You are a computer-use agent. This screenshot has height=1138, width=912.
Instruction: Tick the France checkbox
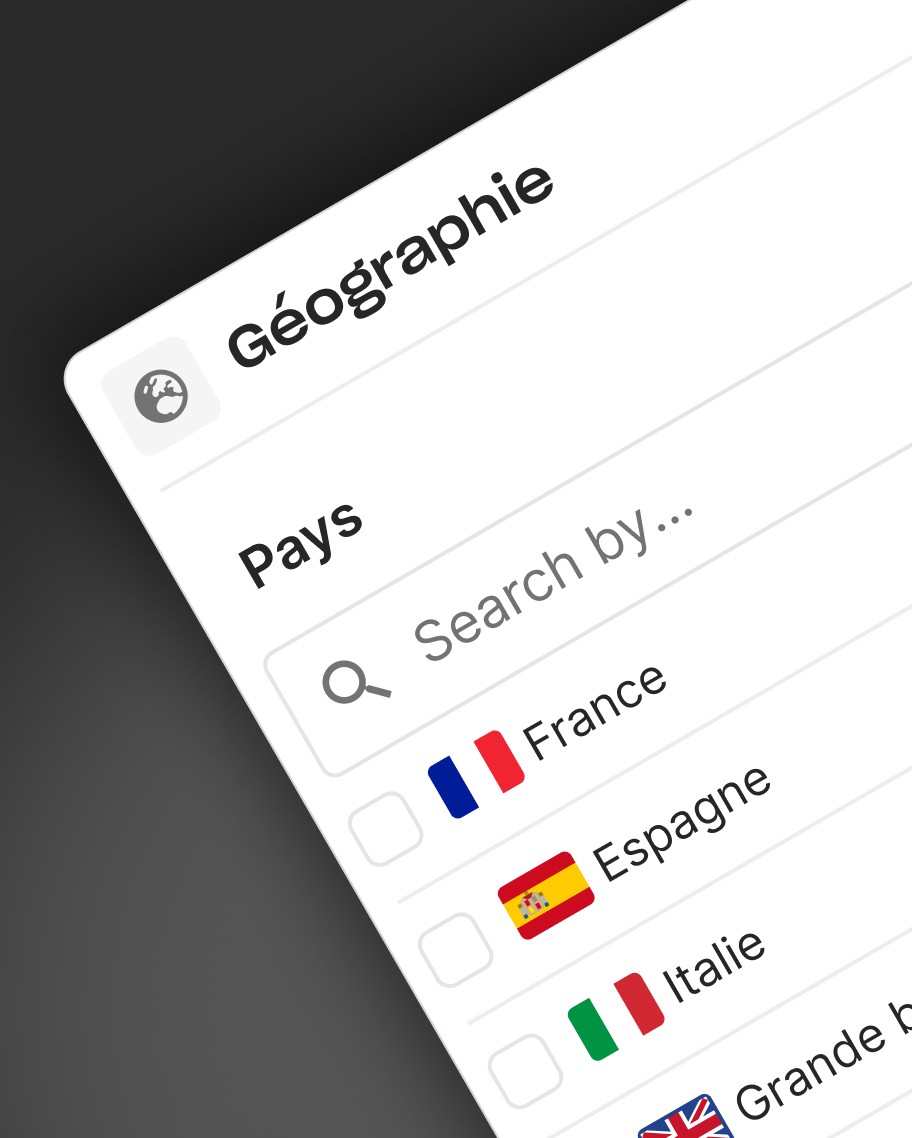pyautogui.click(x=385, y=829)
